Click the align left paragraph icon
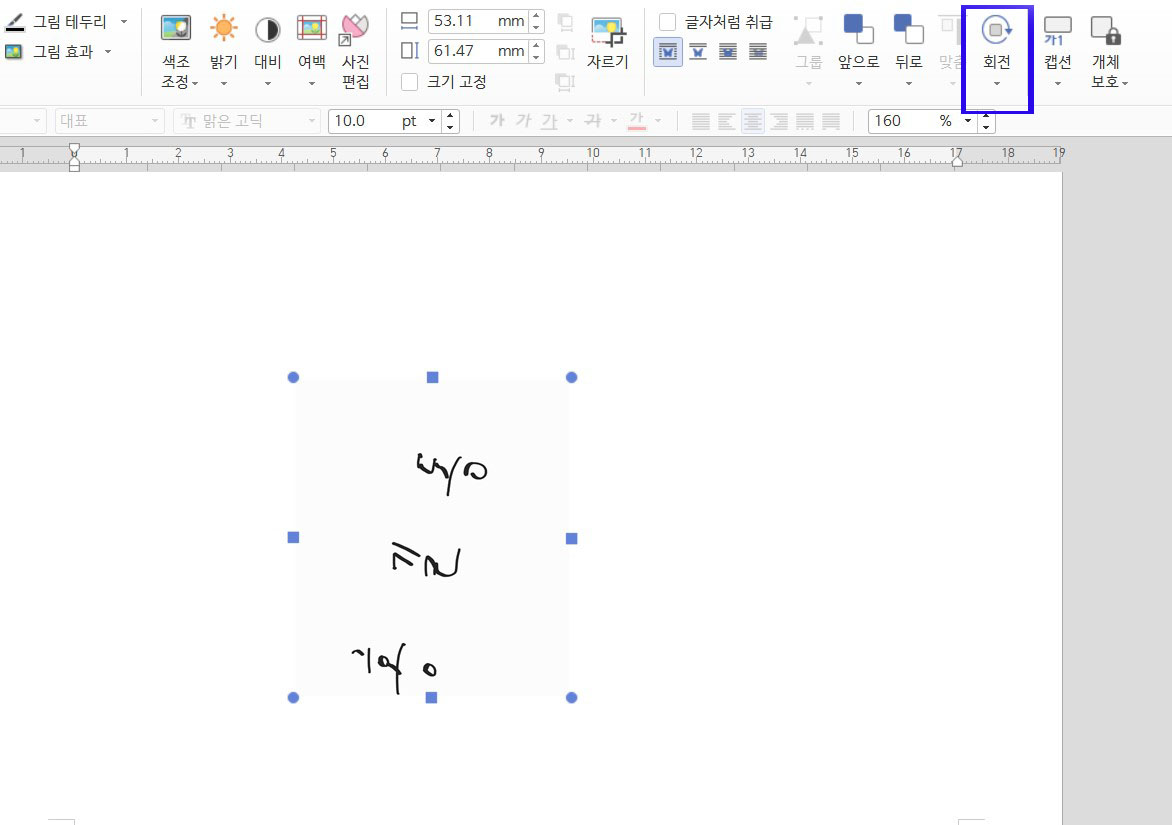 coord(727,121)
